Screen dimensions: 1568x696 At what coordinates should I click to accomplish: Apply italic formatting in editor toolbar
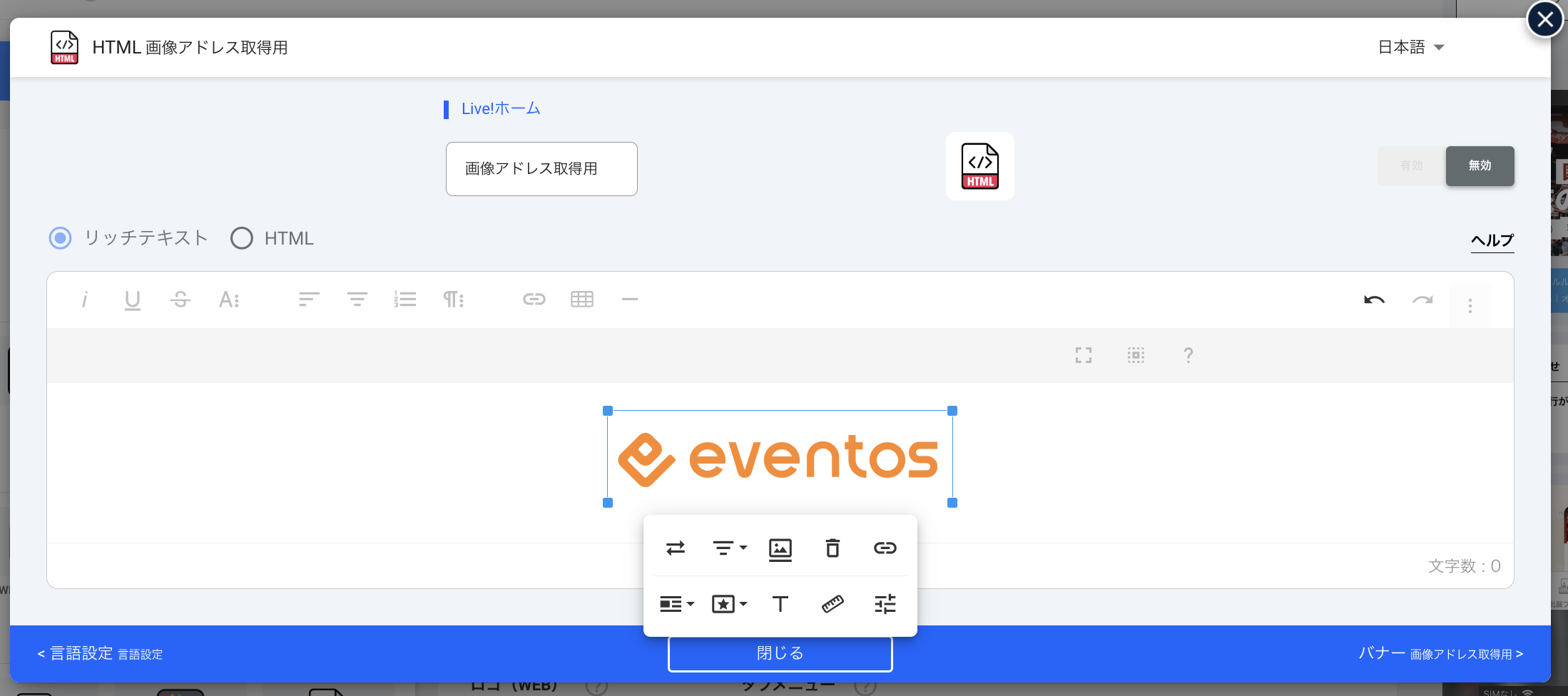click(84, 300)
